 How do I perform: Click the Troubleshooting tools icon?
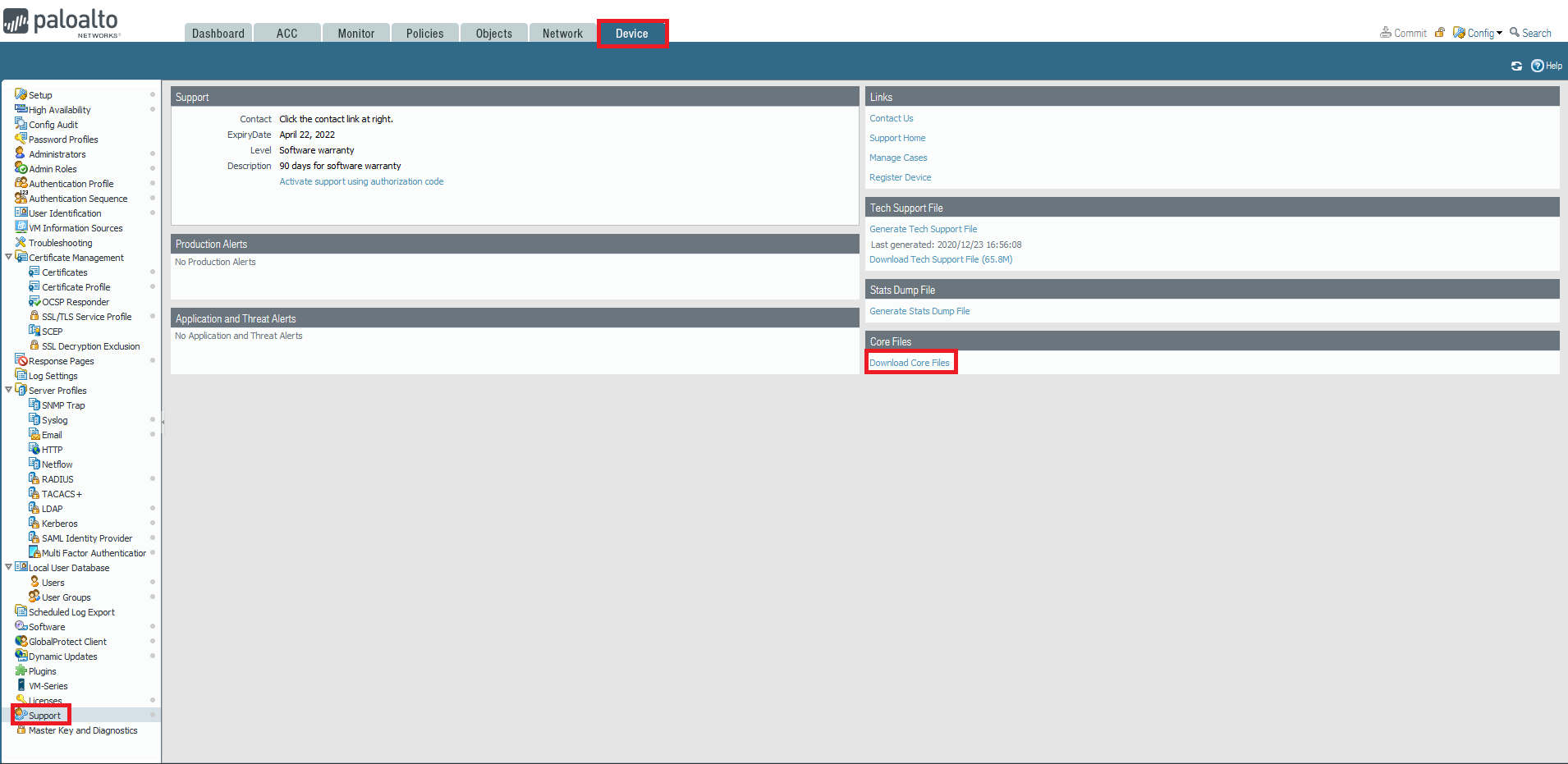pyautogui.click(x=21, y=242)
